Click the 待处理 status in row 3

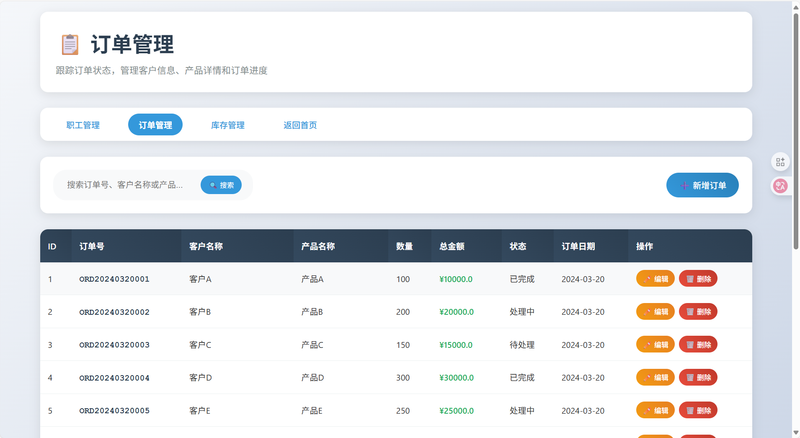click(522, 345)
